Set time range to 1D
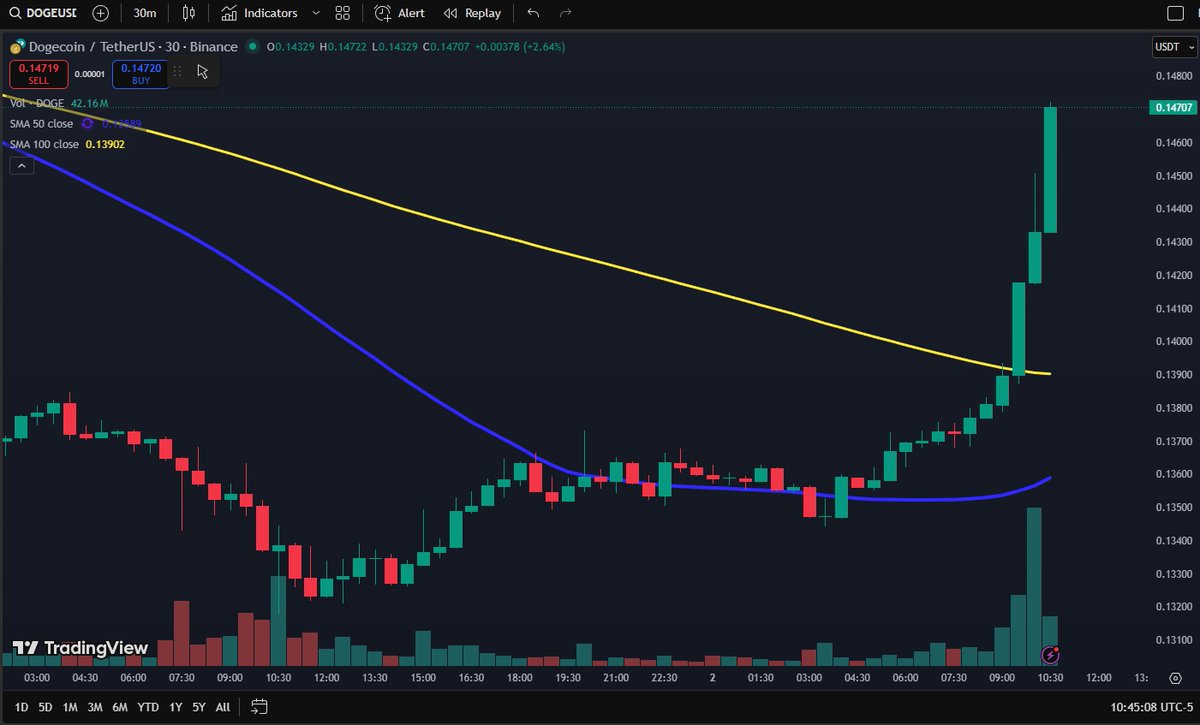 [x=21, y=707]
